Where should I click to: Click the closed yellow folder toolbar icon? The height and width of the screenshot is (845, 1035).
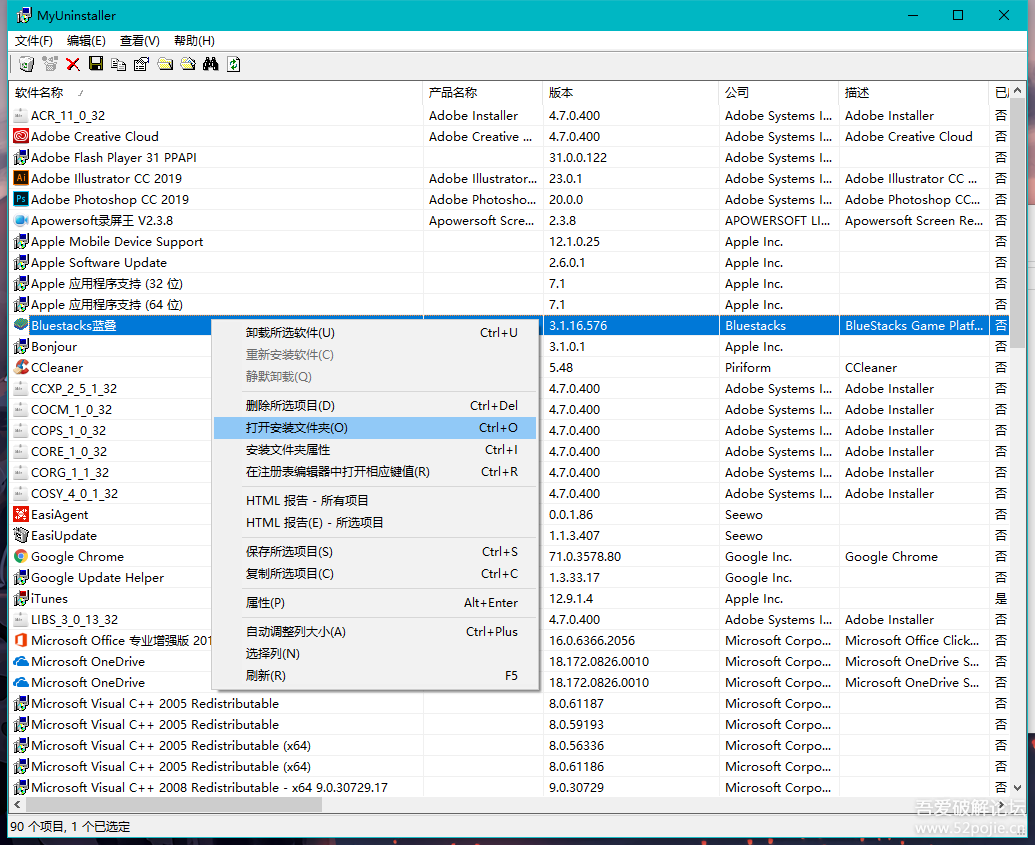pos(165,64)
